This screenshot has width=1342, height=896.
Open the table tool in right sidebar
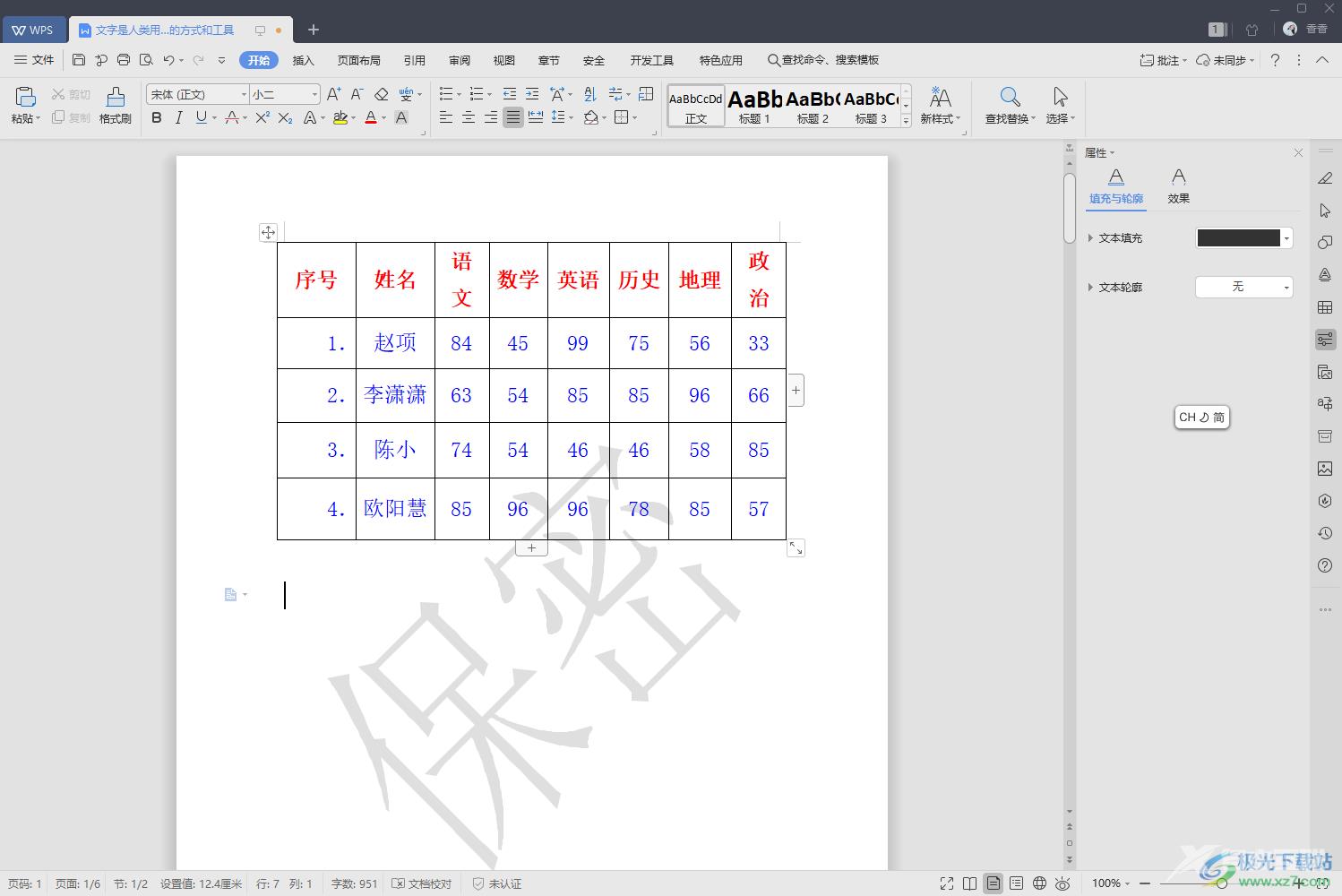pyautogui.click(x=1325, y=307)
